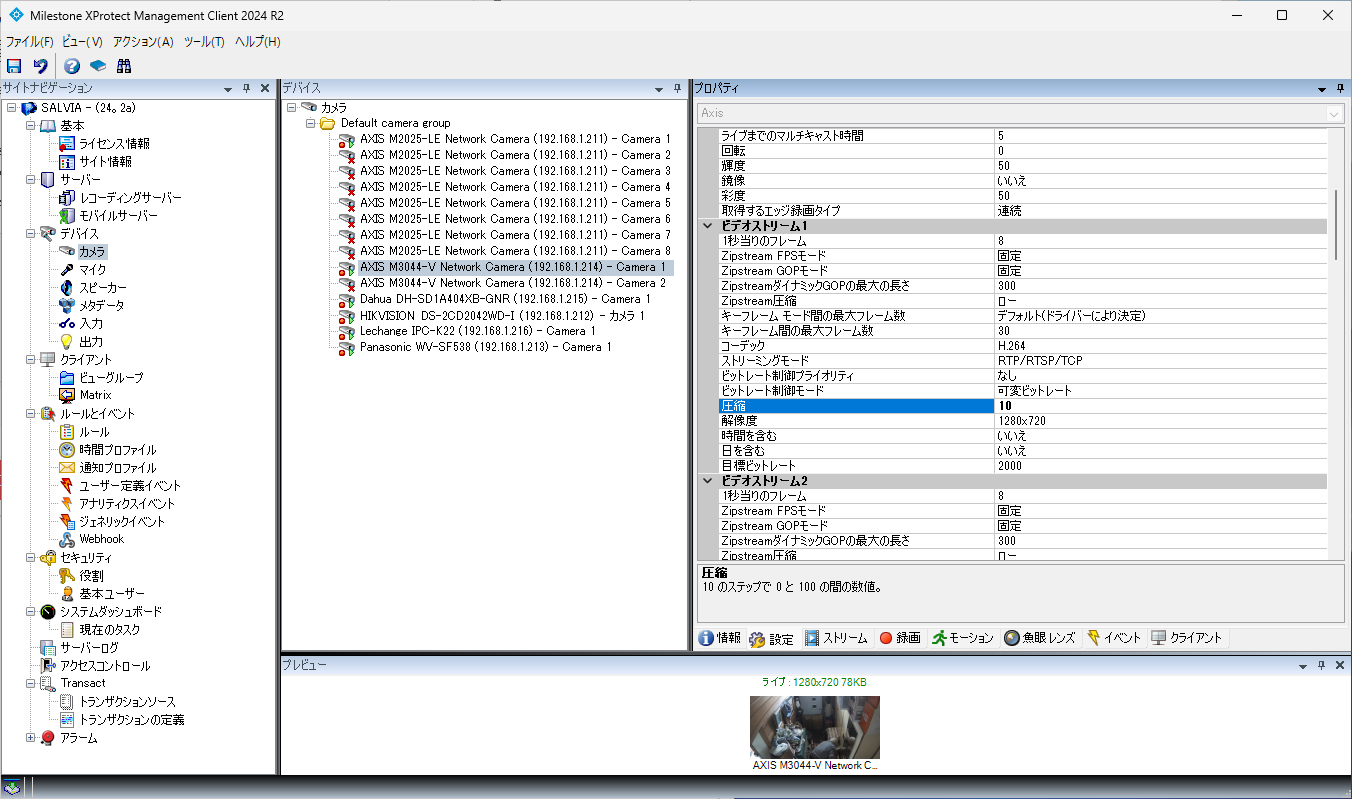Open 現在のタスク node
This screenshot has width=1352, height=799.
click(110, 630)
